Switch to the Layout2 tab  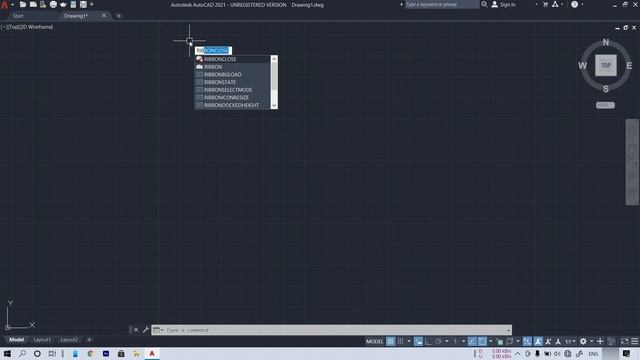point(69,340)
